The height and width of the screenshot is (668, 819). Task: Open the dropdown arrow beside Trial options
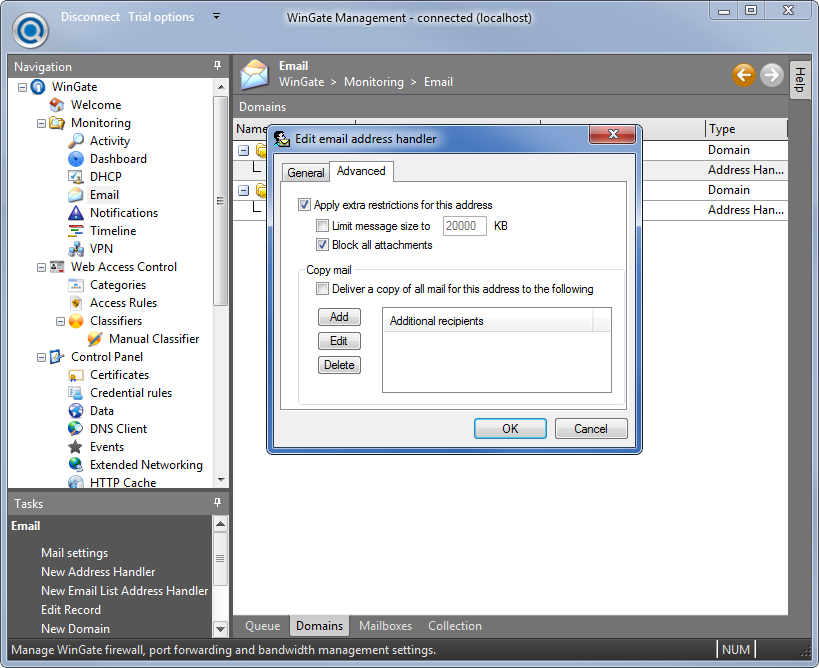pos(217,17)
